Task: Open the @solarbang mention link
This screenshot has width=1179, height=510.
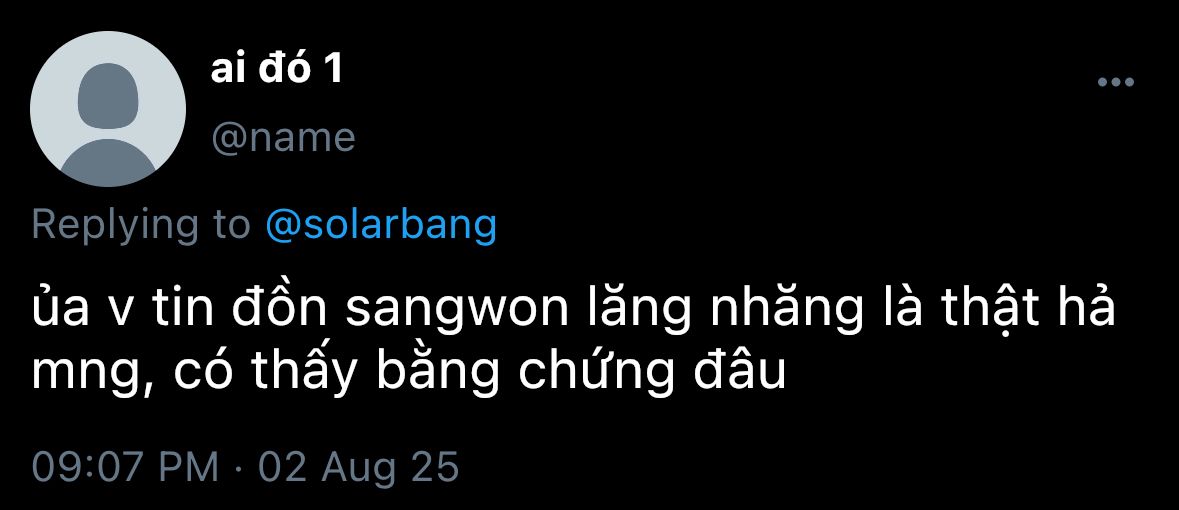Action: 381,224
